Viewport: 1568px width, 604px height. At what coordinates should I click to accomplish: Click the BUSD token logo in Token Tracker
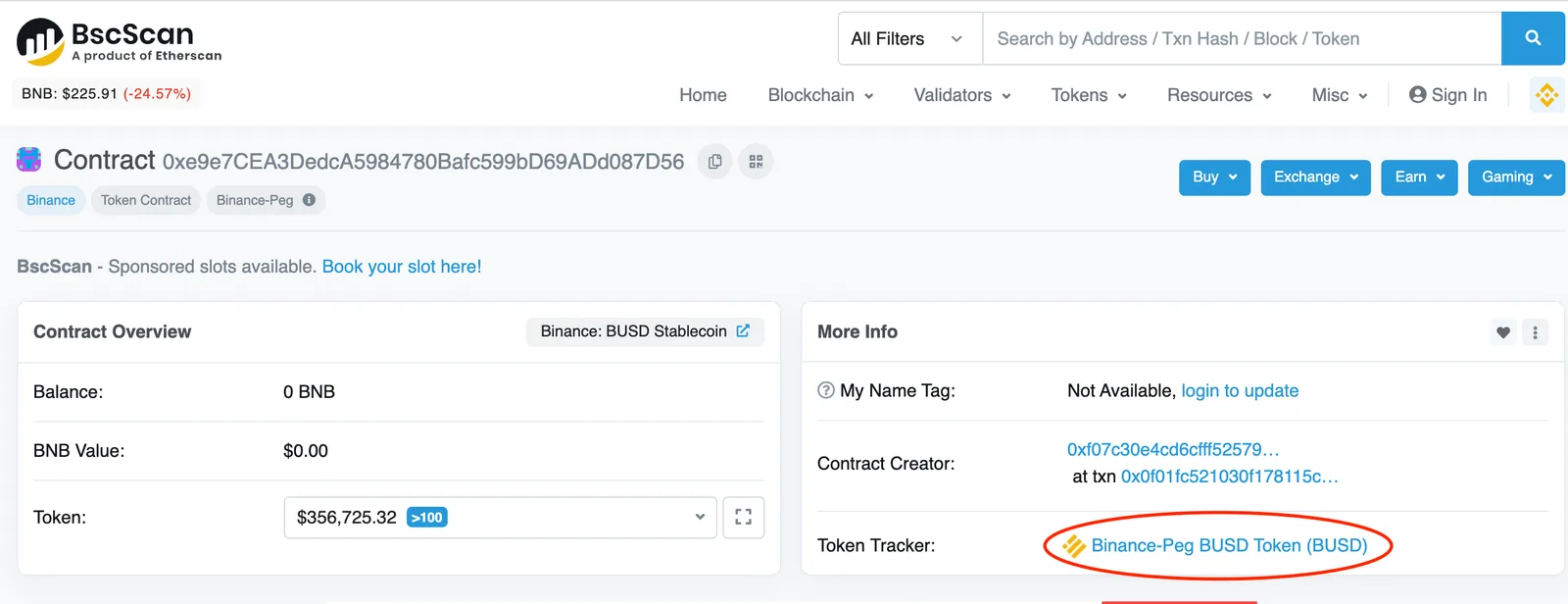(x=1074, y=546)
